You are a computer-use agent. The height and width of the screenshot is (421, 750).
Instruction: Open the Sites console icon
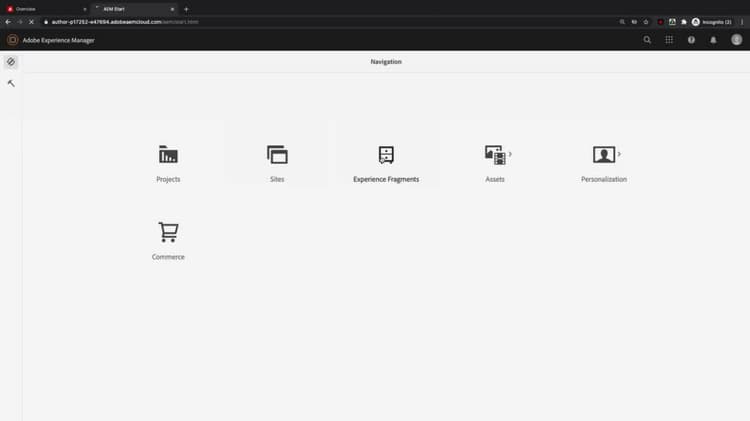[x=277, y=155]
